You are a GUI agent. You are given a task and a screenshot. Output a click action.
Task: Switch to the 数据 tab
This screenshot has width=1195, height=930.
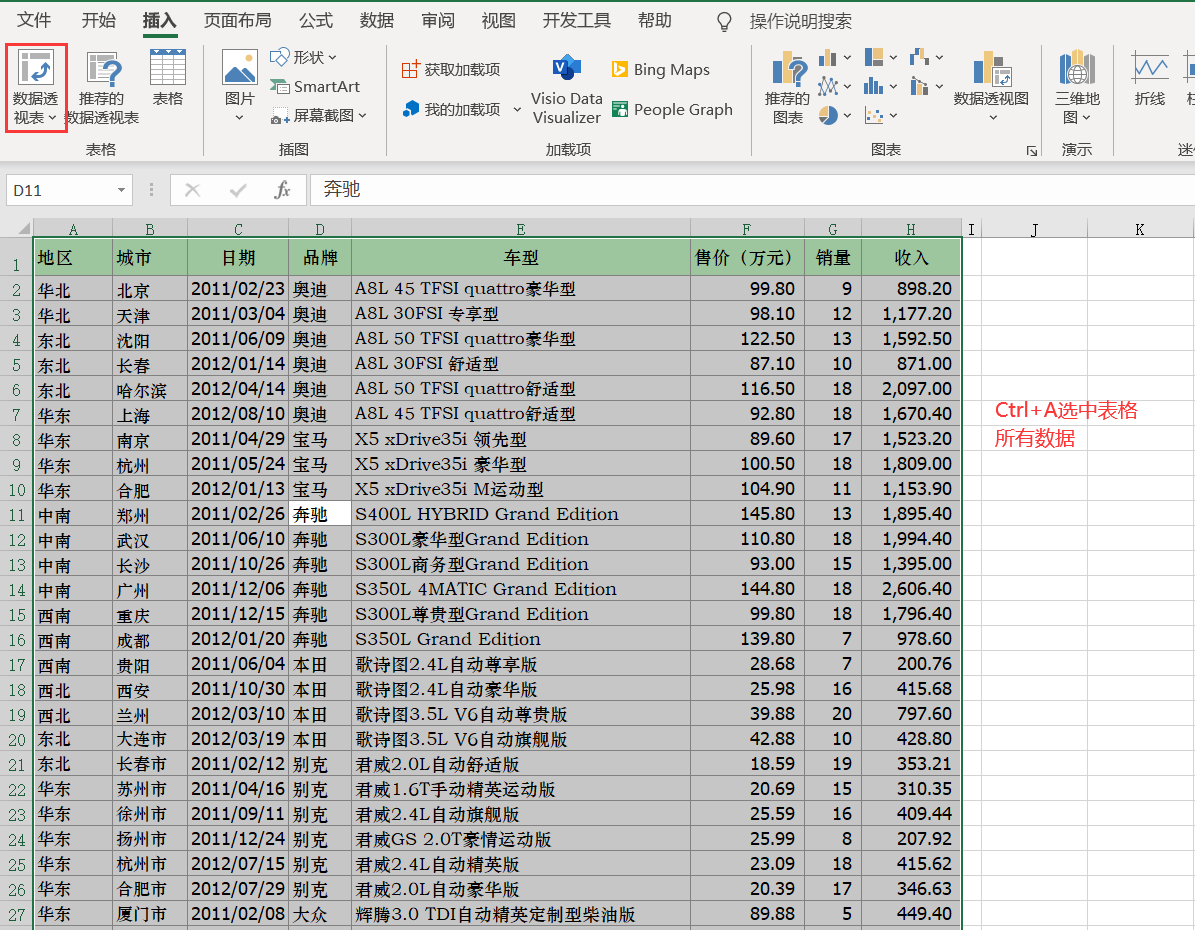[376, 21]
